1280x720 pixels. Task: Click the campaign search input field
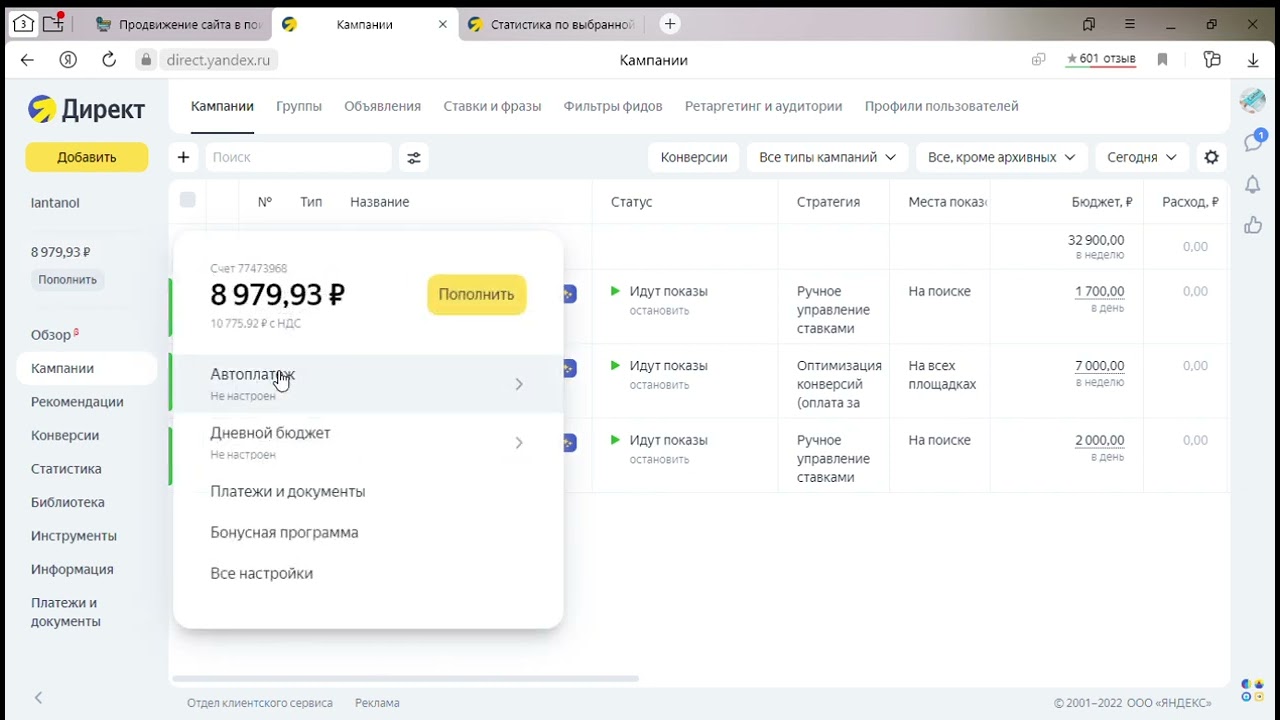tap(298, 157)
